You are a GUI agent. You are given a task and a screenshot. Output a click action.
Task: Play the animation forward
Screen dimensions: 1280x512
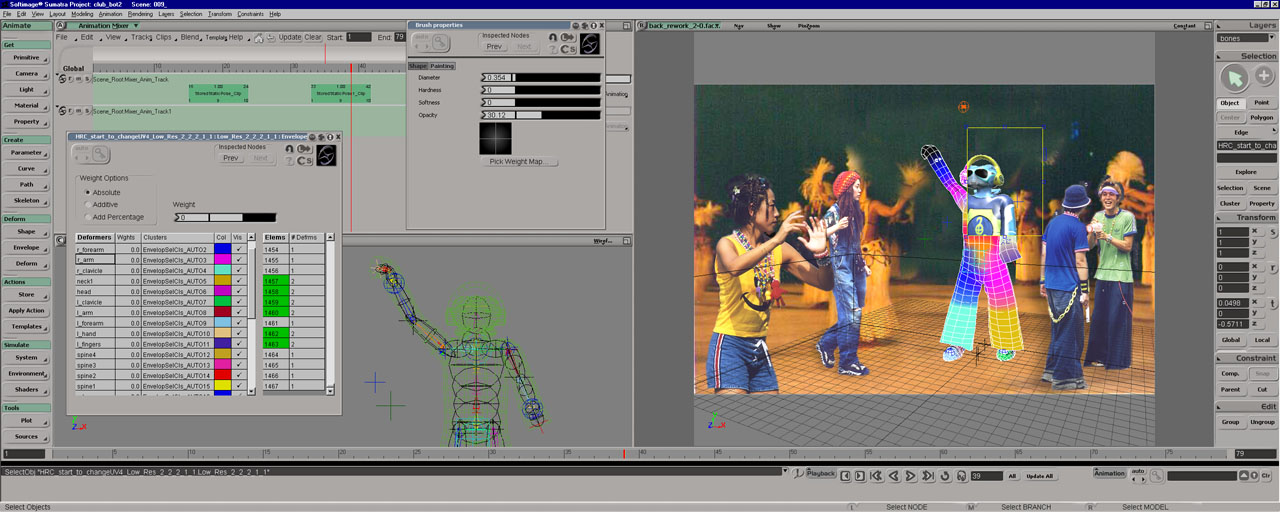(x=911, y=476)
